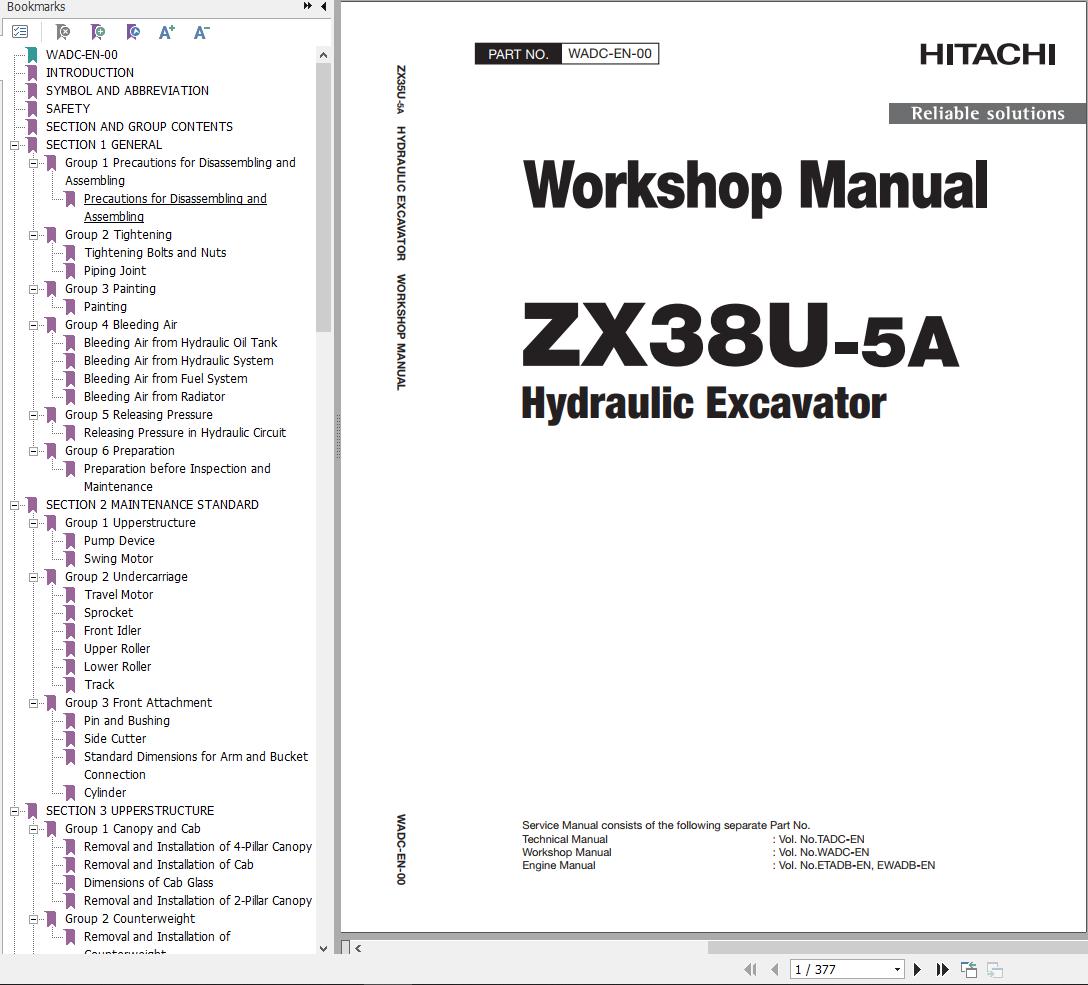This screenshot has width=1088, height=985.
Task: Go to the first page
Action: coord(750,969)
